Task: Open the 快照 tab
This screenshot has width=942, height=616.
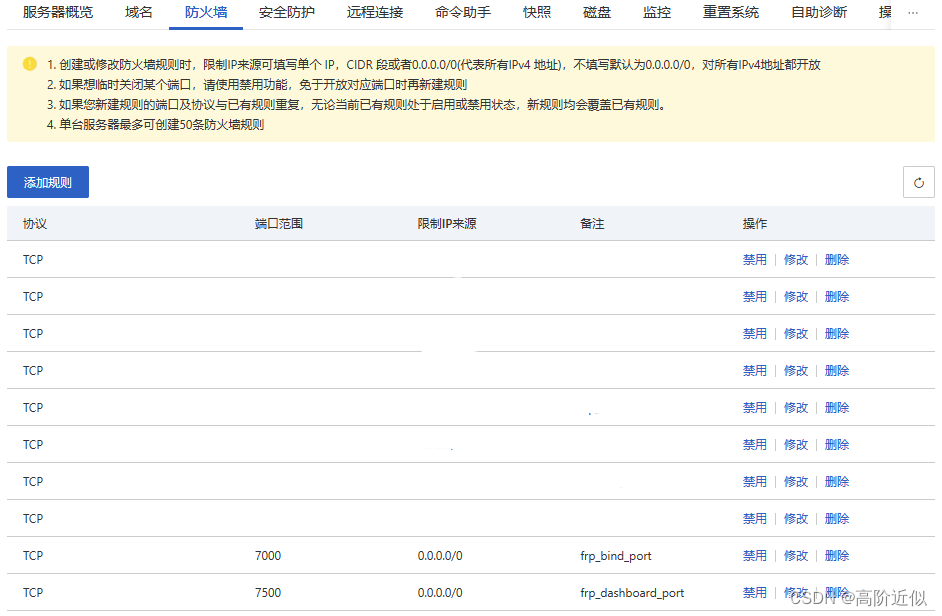Action: [x=536, y=12]
